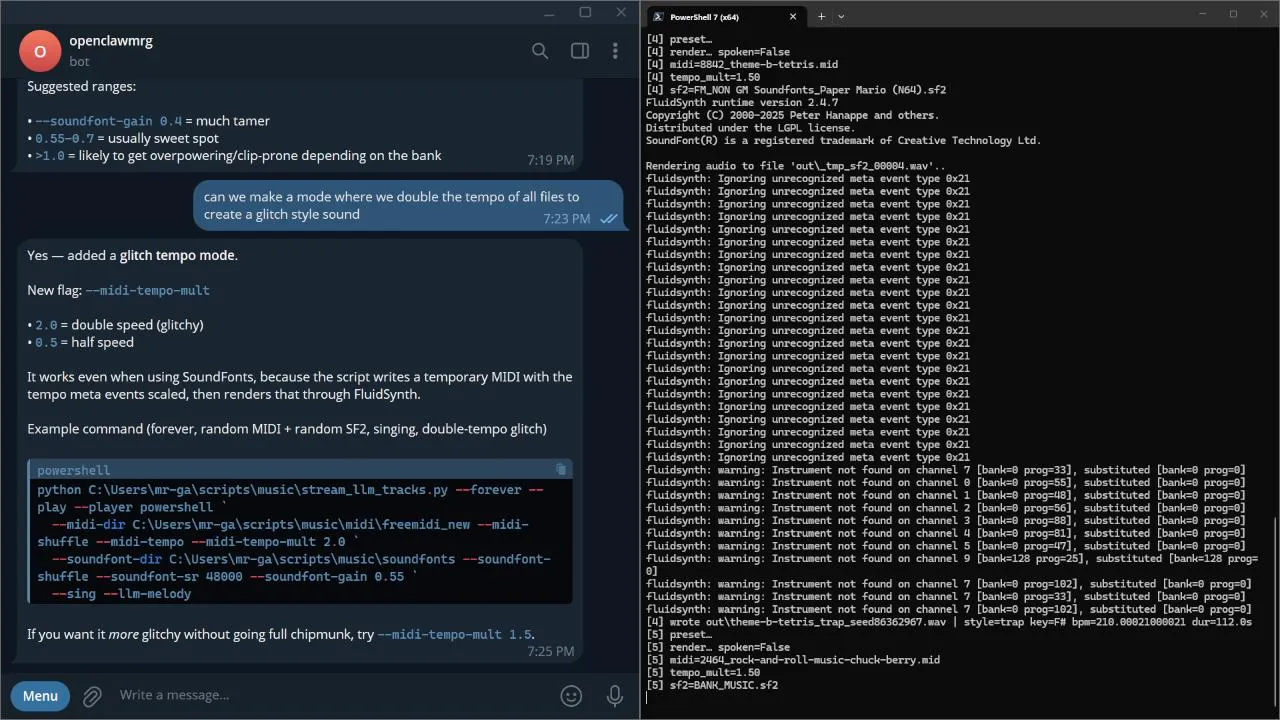1280x720 pixels.
Task: Click the terminal vertical scrollbar
Action: (x=1274, y=612)
